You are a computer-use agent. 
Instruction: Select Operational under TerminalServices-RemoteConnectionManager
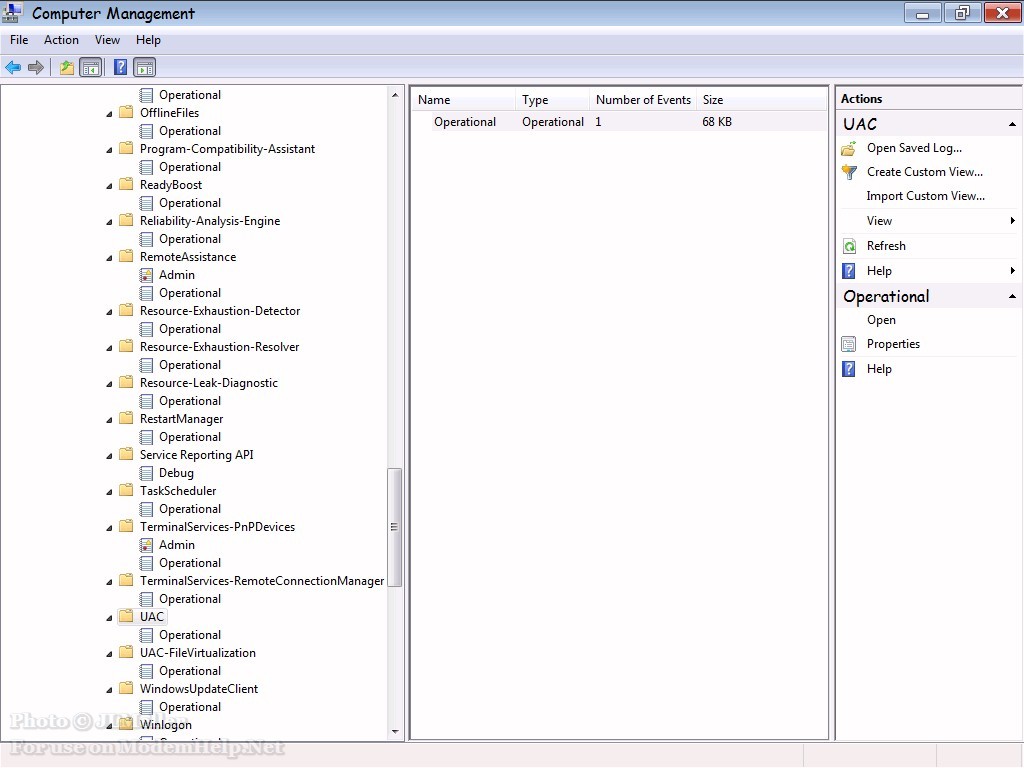point(190,599)
